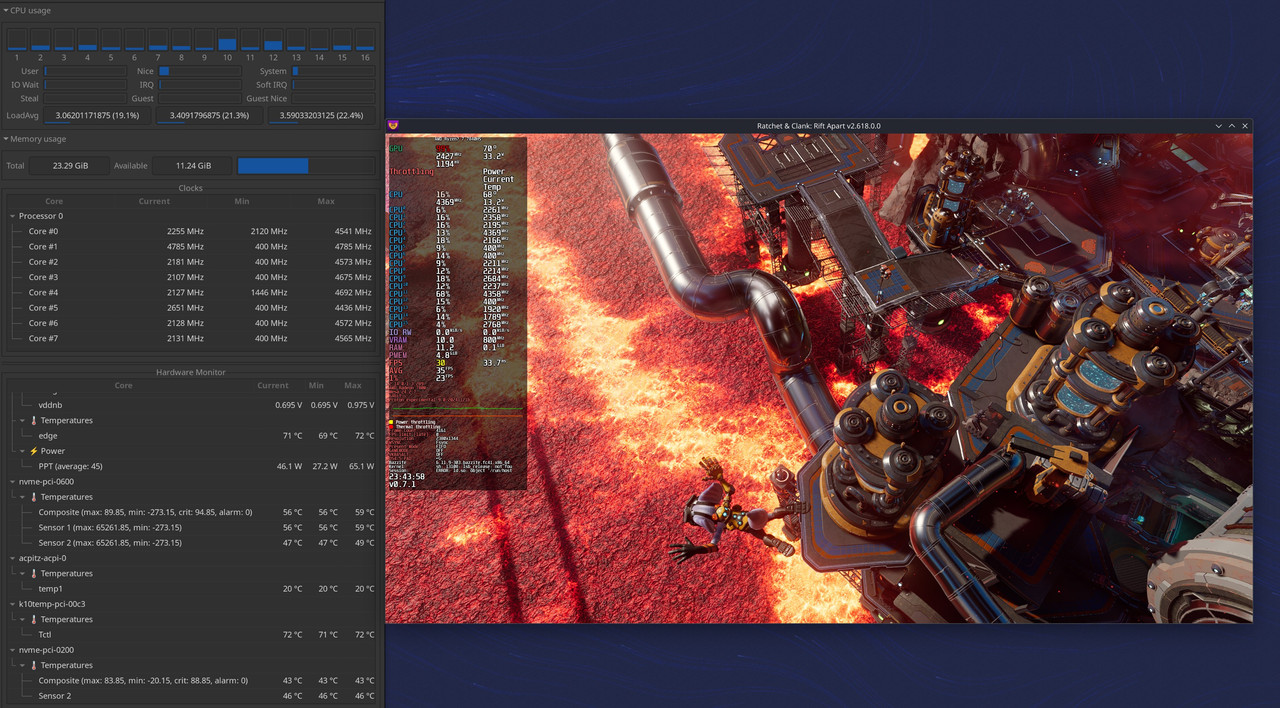The height and width of the screenshot is (708, 1280).
Task: Click the Total memory value 23.29 GiB
Action: pos(70,166)
